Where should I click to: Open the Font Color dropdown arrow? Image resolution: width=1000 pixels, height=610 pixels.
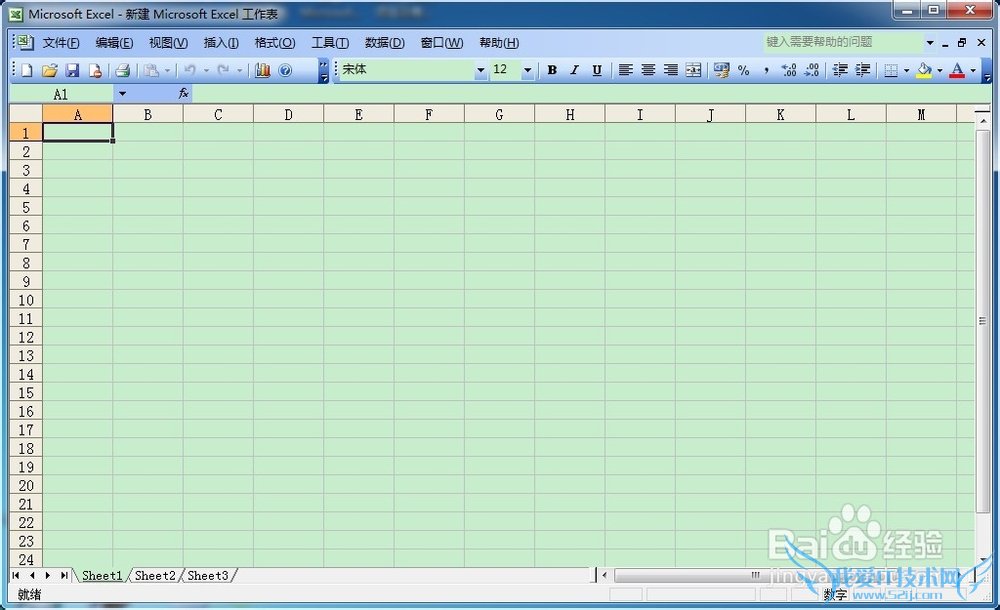[x=973, y=70]
